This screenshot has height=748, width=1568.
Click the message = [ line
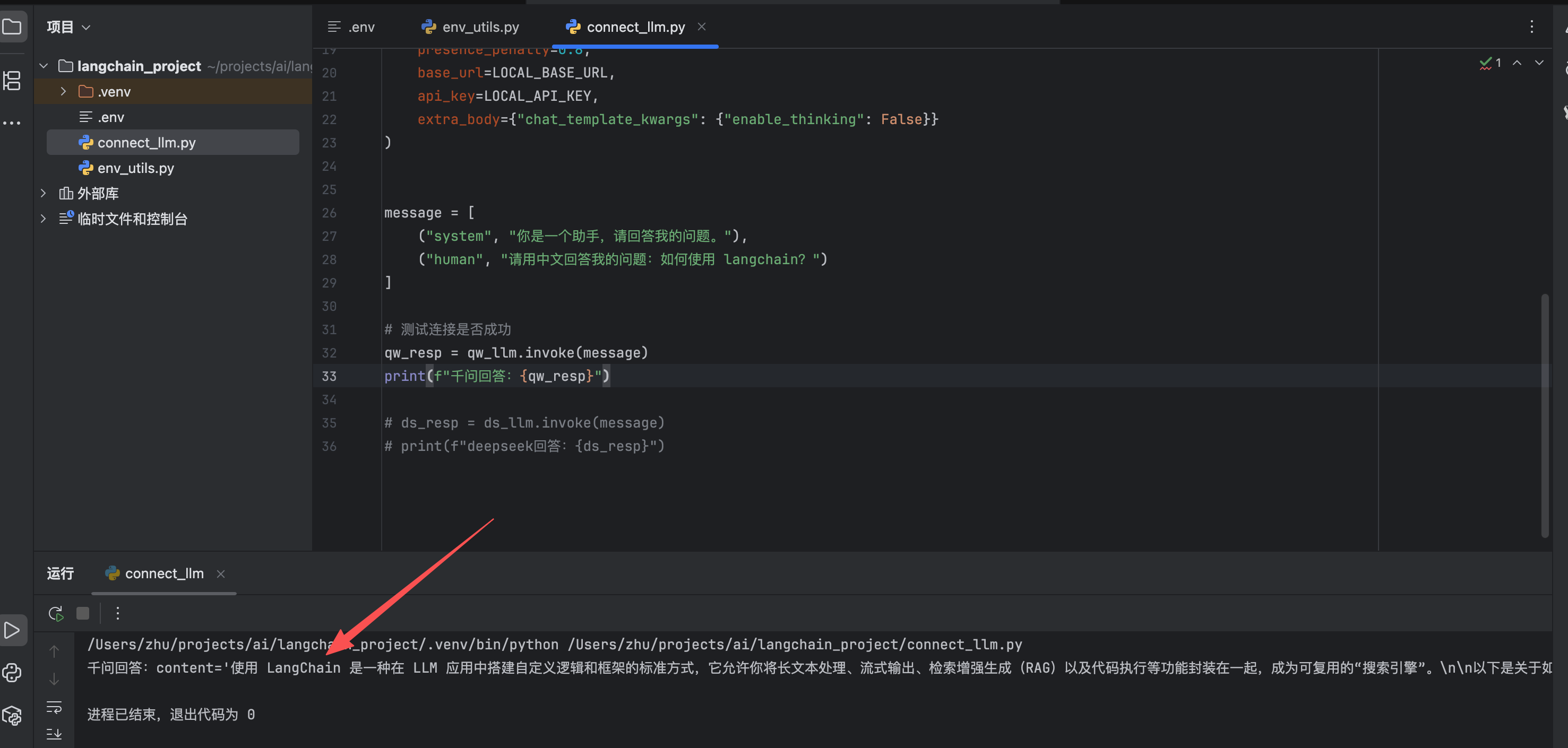(429, 213)
